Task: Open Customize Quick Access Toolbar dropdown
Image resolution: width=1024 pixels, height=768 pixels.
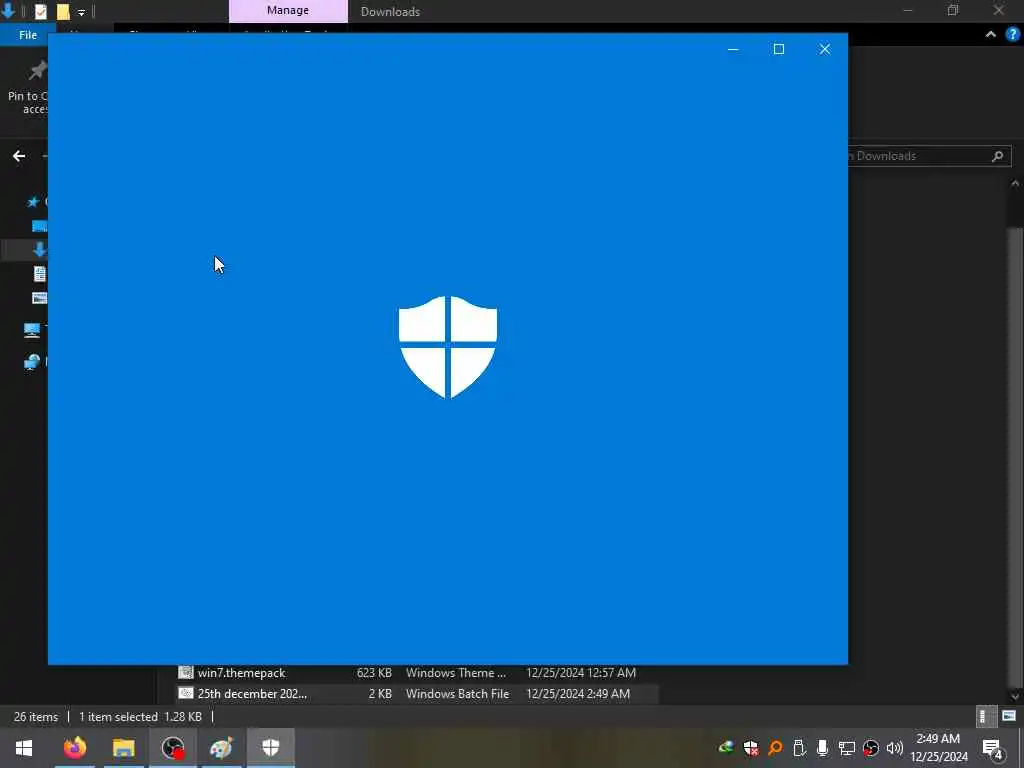Action: pos(82,12)
